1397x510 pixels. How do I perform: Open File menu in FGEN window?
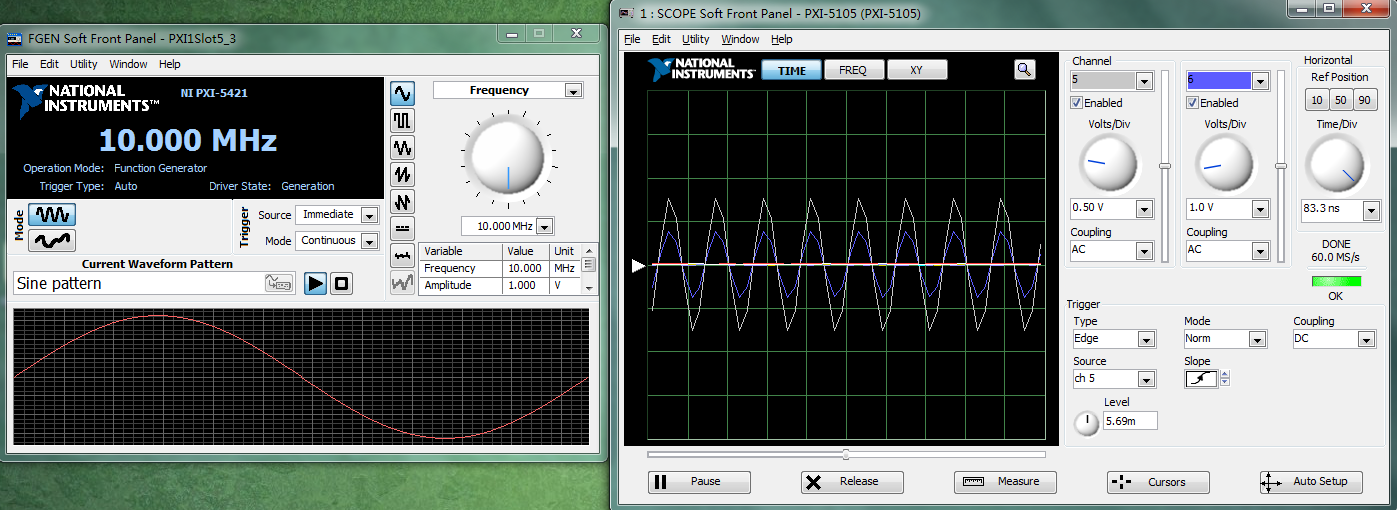point(20,64)
